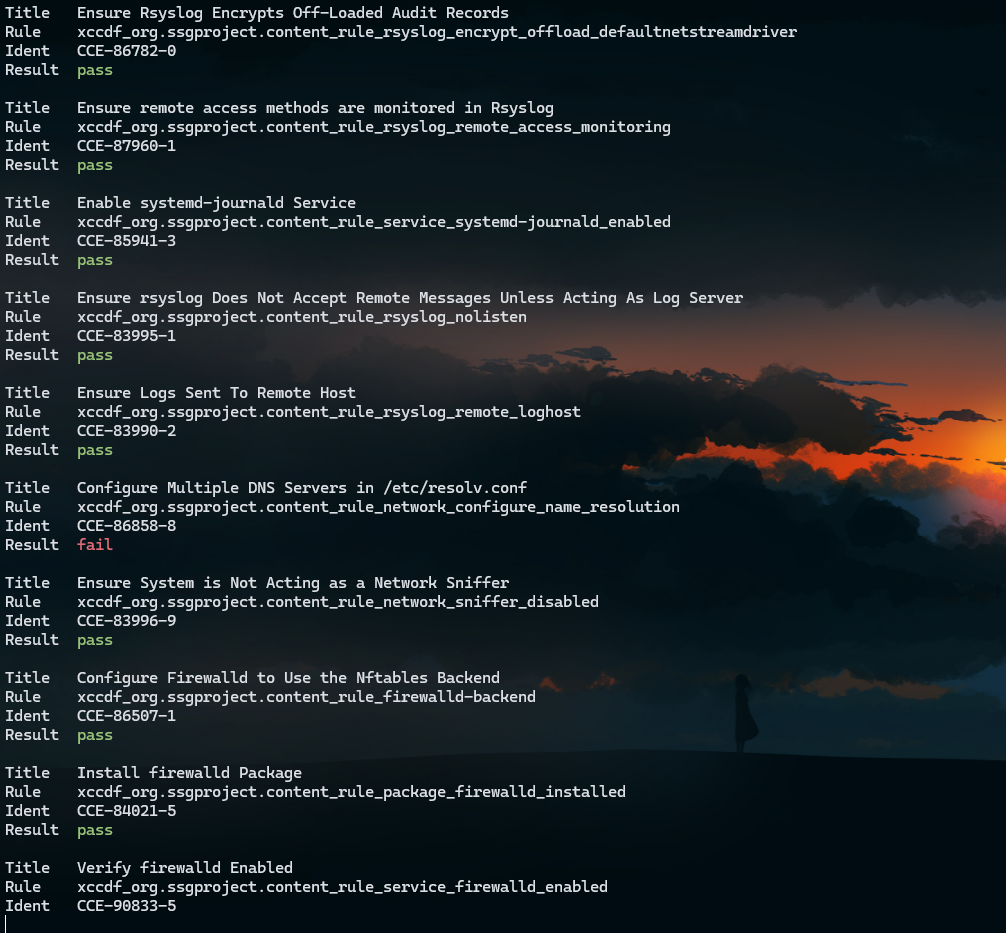Click the 'Install firewalld Package' title
Image resolution: width=1006 pixels, height=933 pixels.
click(x=189, y=773)
